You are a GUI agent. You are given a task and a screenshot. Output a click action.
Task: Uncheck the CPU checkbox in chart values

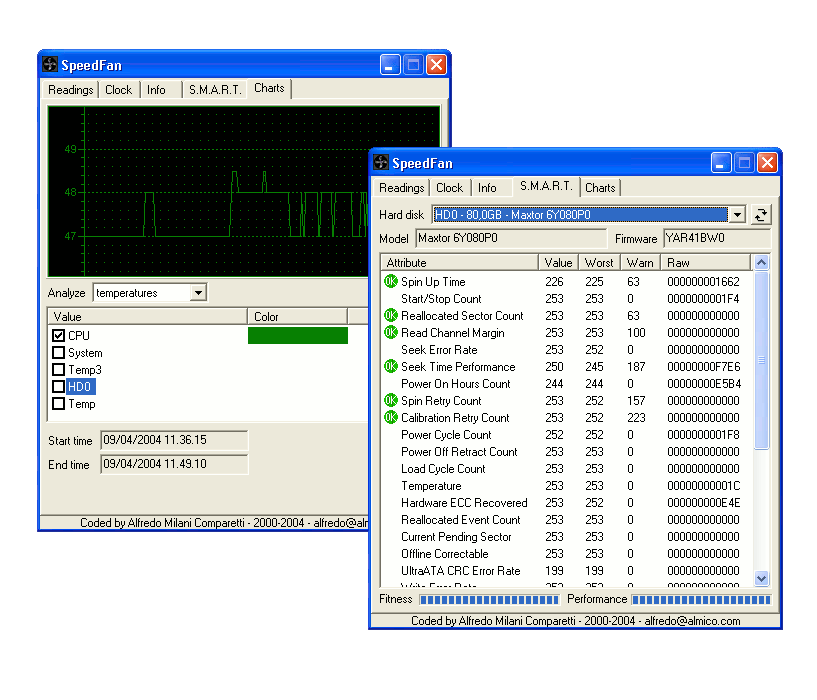(x=58, y=335)
